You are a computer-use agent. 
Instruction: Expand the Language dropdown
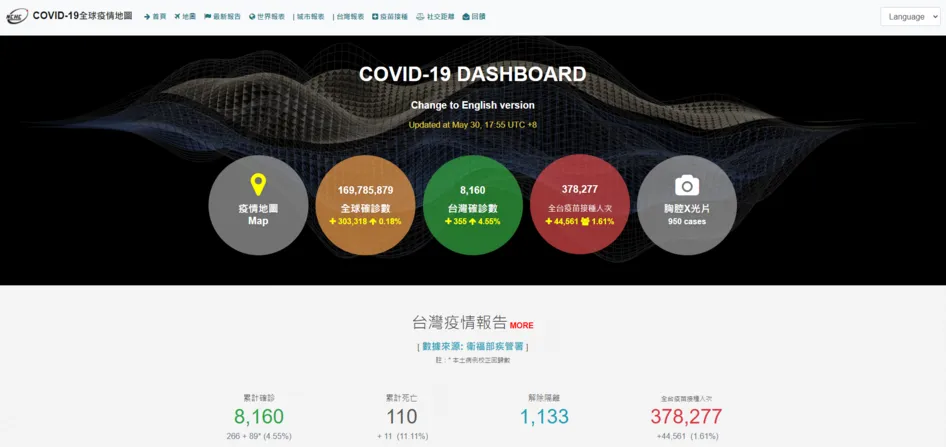coord(910,17)
